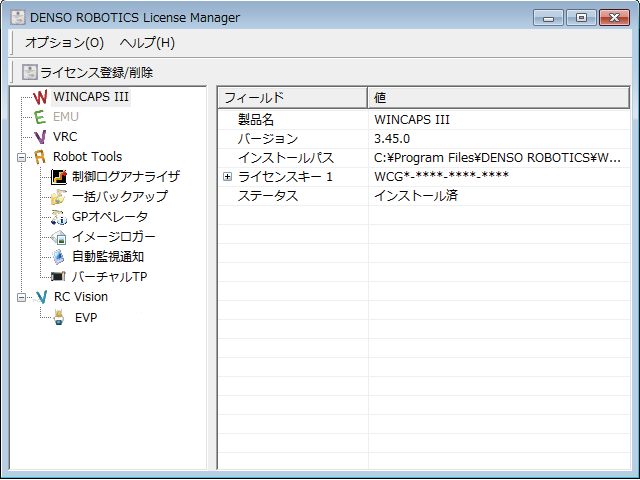
Task: Select the EMU tree item
Action: (x=66, y=117)
